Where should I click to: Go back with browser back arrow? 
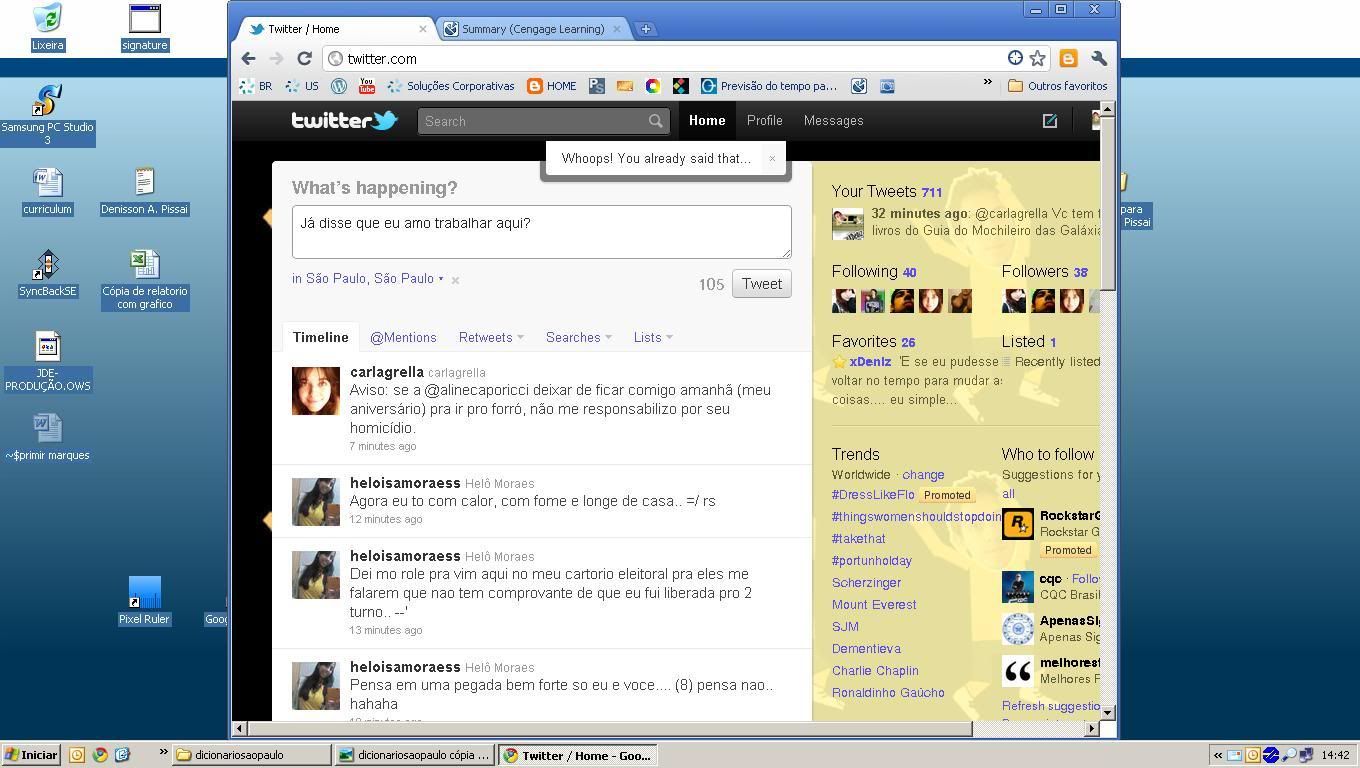pos(249,59)
